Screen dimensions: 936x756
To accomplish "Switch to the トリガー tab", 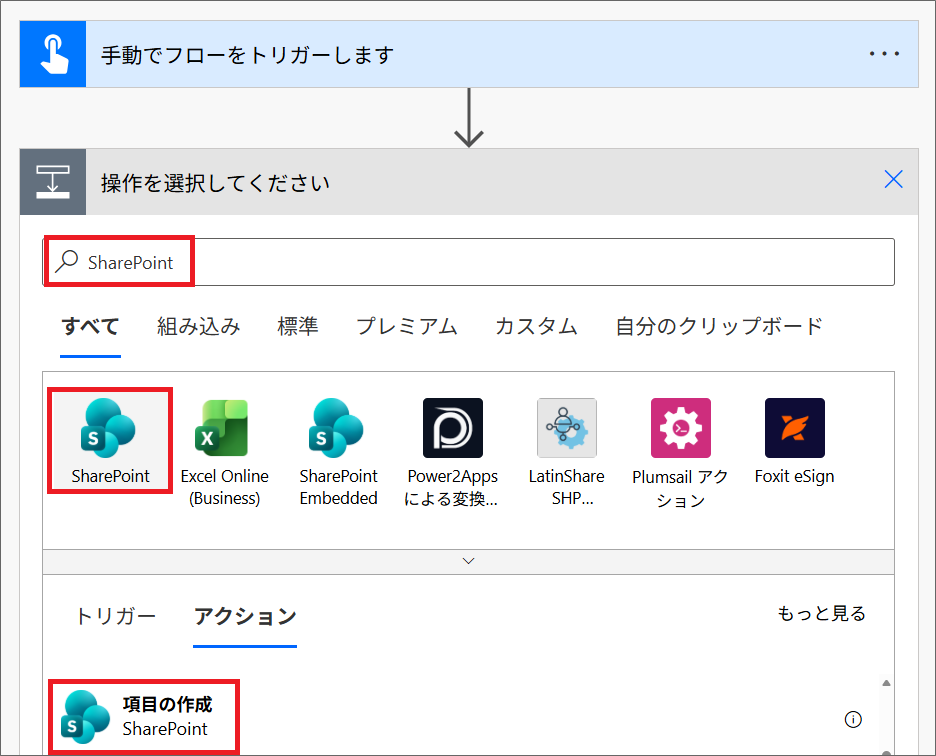I will pyautogui.click(x=115, y=616).
